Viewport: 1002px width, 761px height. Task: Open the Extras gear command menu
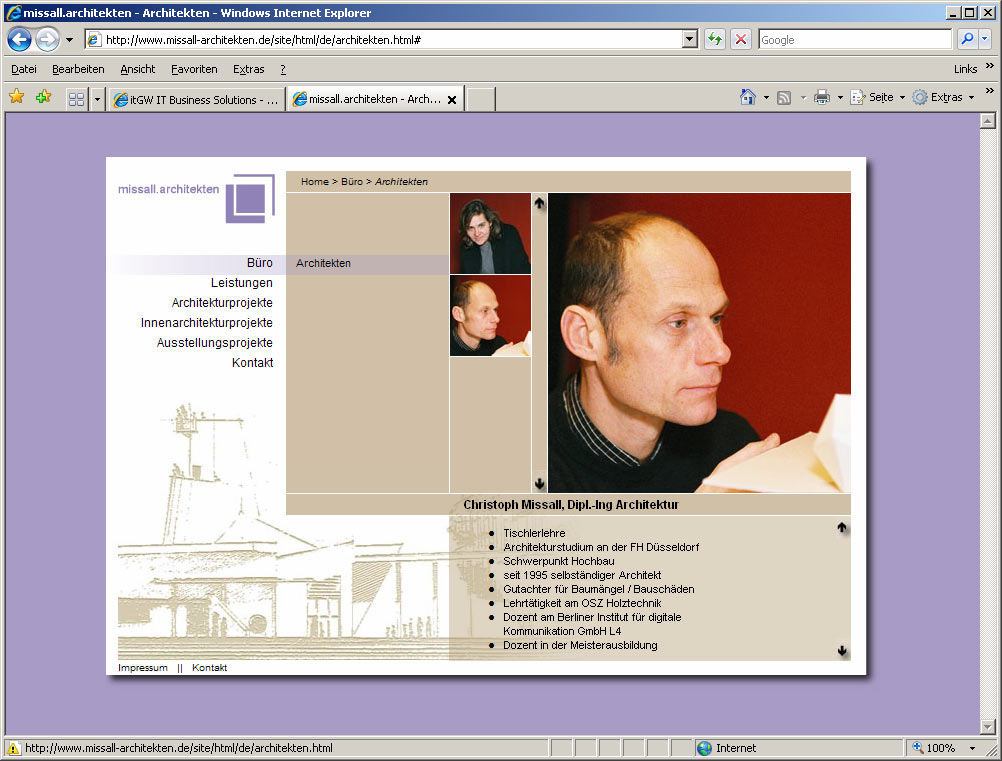(943, 97)
